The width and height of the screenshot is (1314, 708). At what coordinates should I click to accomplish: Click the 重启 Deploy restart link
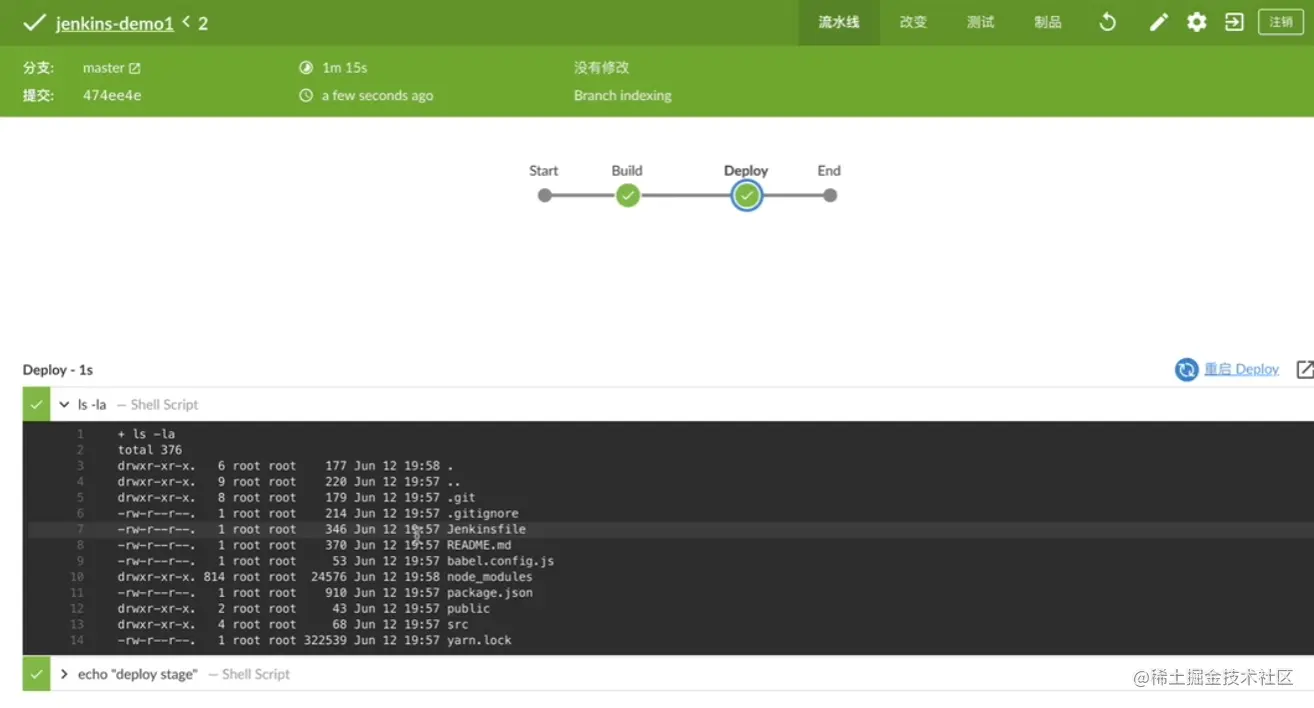click(x=1241, y=369)
